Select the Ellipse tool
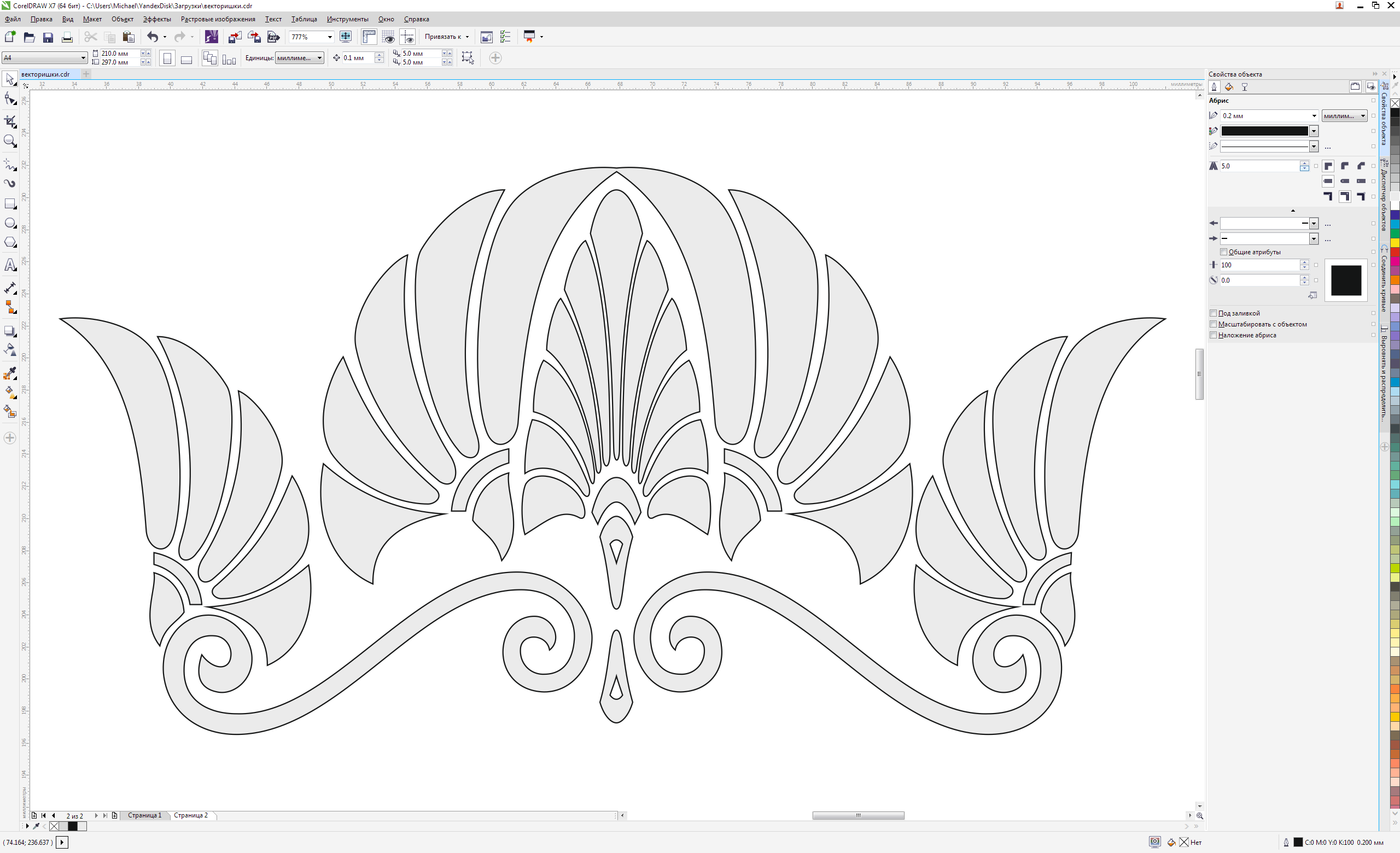Viewport: 1400px width, 853px height. point(10,223)
